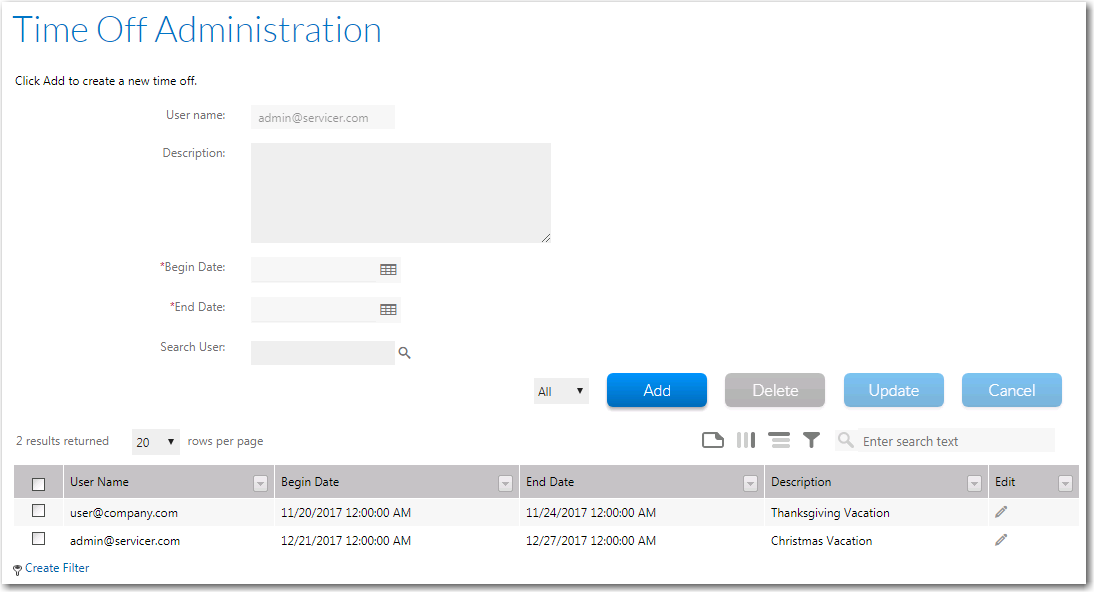Select the user@company.com row checkbox
This screenshot has height=592, width=1094.
click(39, 511)
